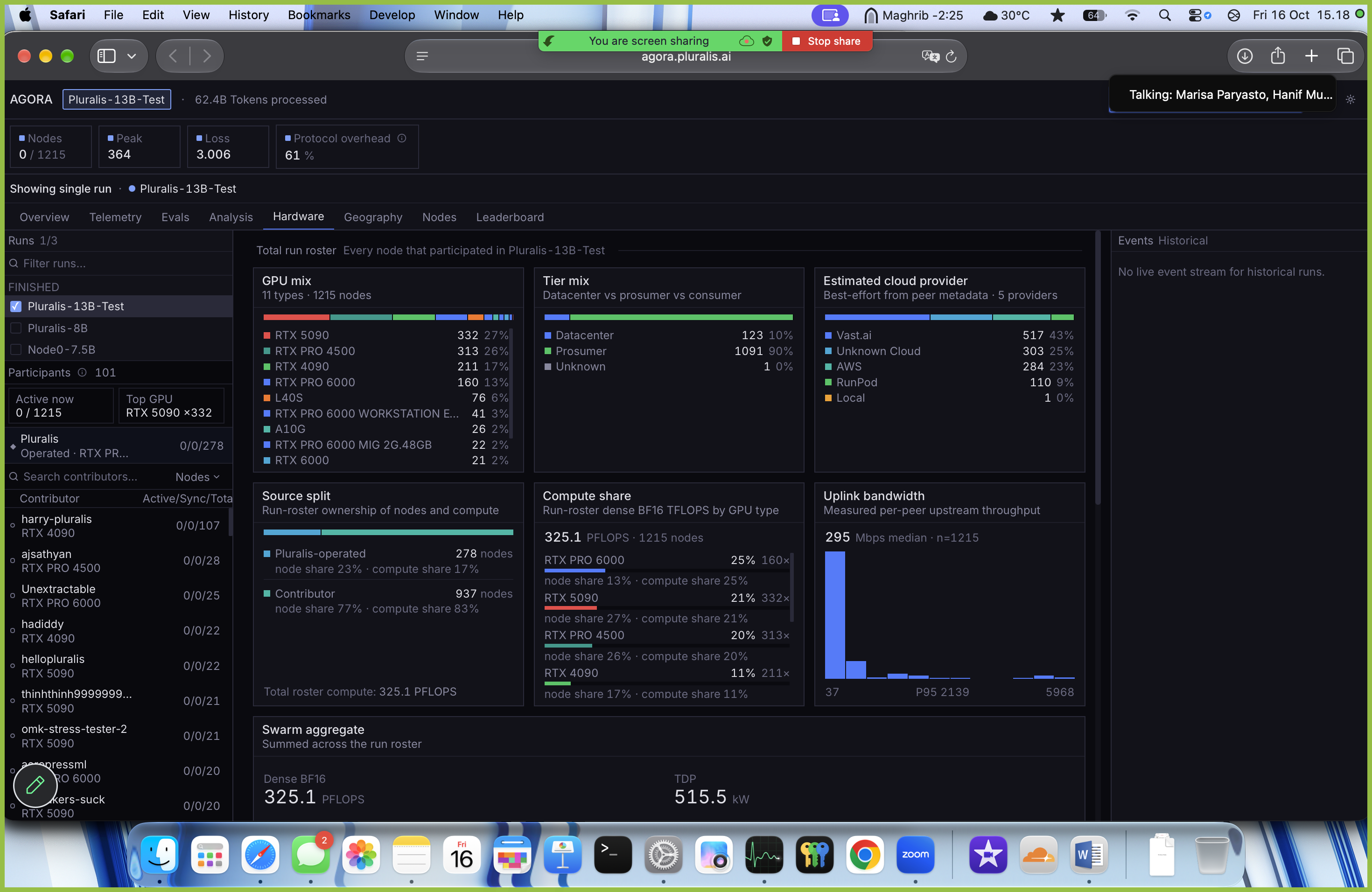This screenshot has width=1372, height=892.
Task: Click the green pencil edit button
Action: click(x=35, y=784)
